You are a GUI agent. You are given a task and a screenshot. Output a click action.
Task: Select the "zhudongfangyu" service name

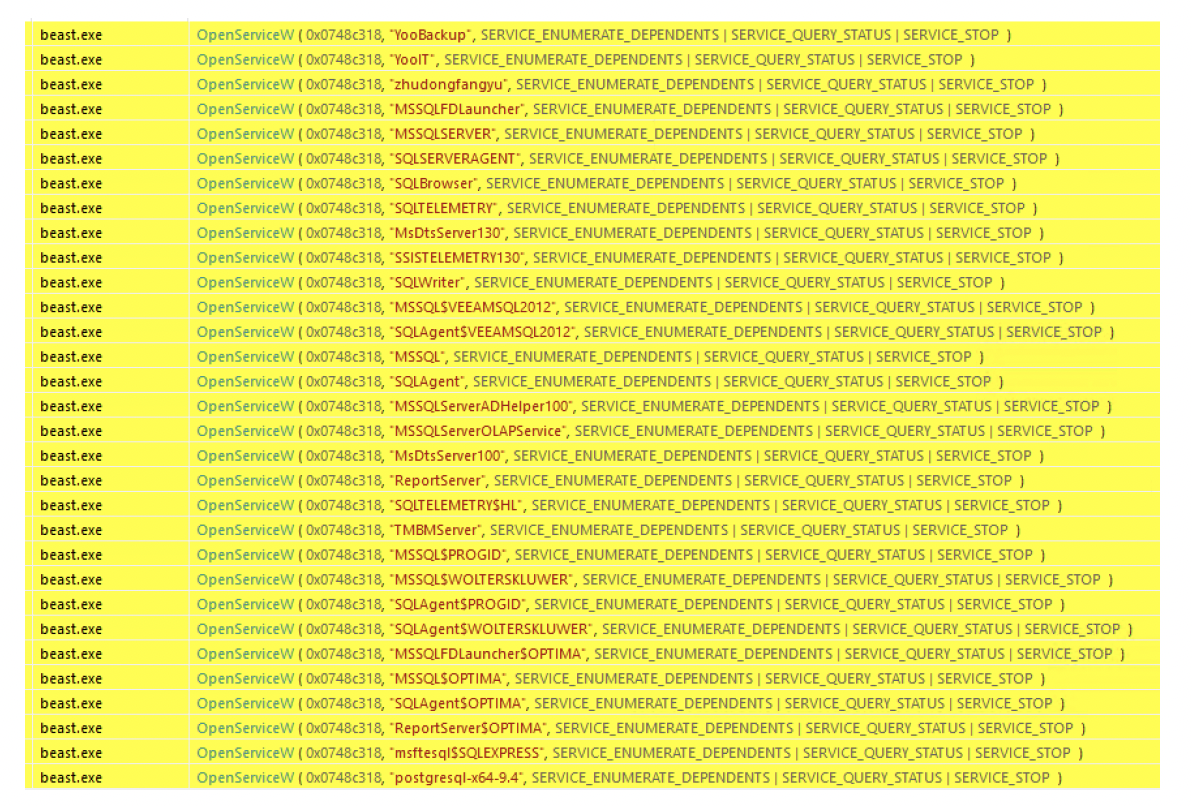pos(449,84)
